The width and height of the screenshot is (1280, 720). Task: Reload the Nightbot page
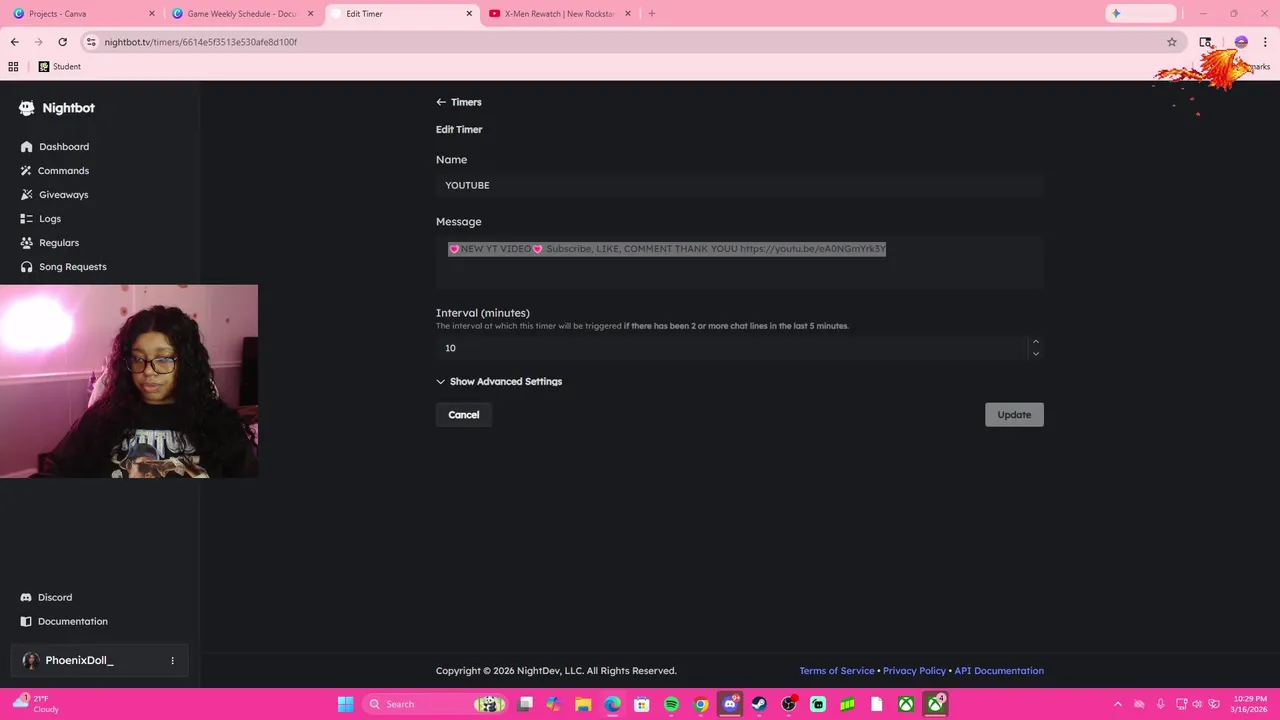(x=62, y=42)
